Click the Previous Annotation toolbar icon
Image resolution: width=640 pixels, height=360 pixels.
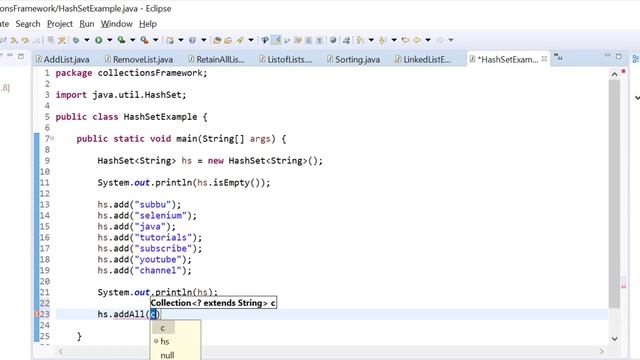[382, 40]
